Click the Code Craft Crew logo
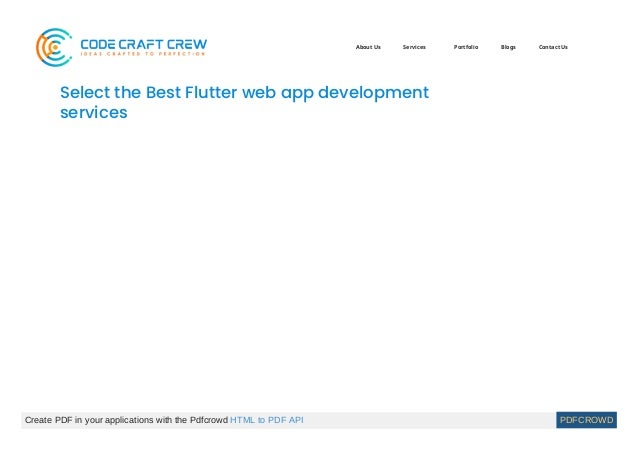Image resolution: width=638 pixels, height=452 pixels. [x=121, y=47]
